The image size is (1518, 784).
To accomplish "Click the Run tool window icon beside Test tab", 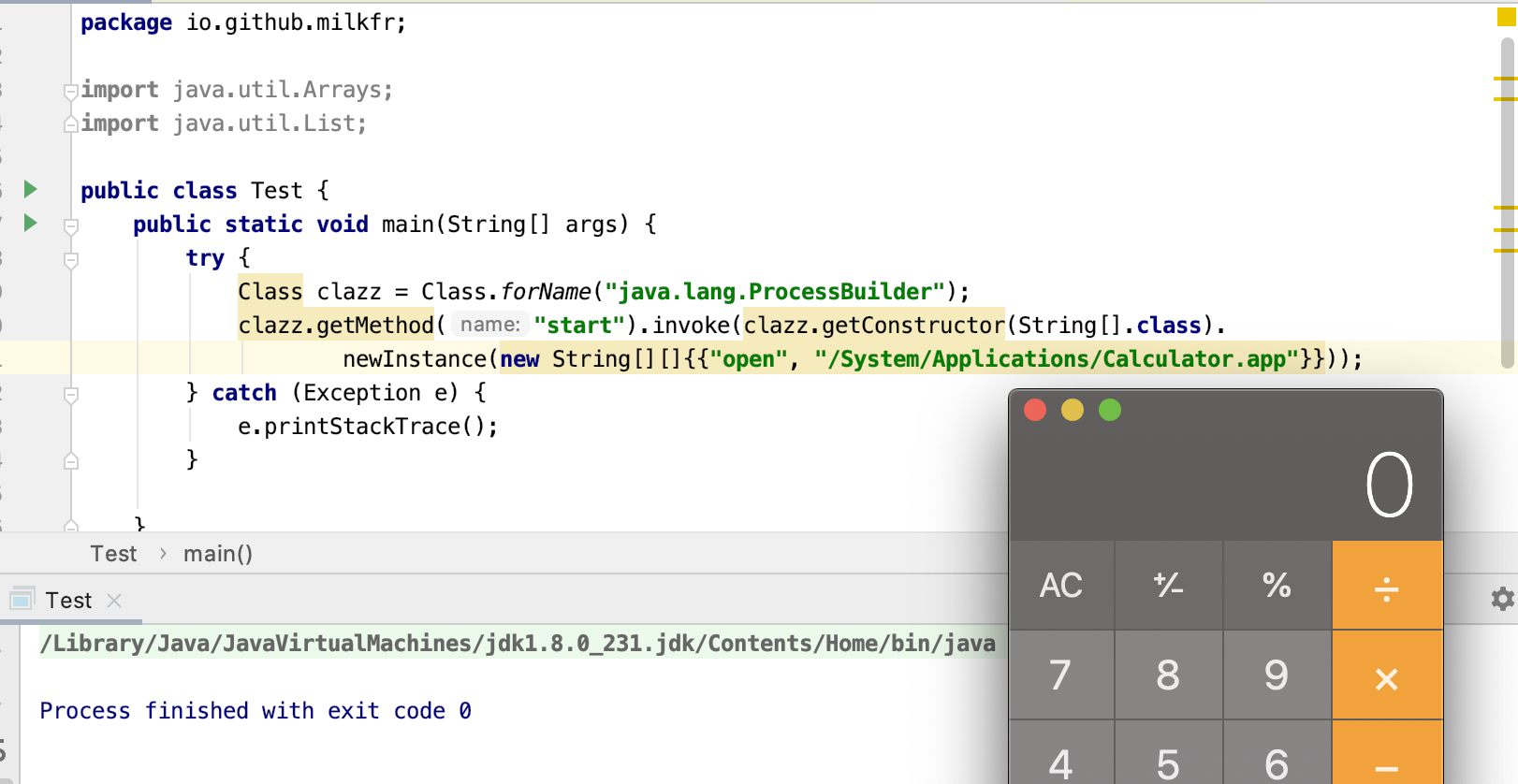I will tap(22, 599).
